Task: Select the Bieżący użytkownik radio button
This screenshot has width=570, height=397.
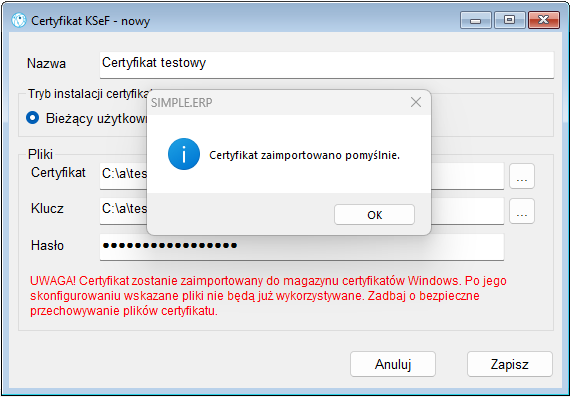Action: (x=33, y=118)
